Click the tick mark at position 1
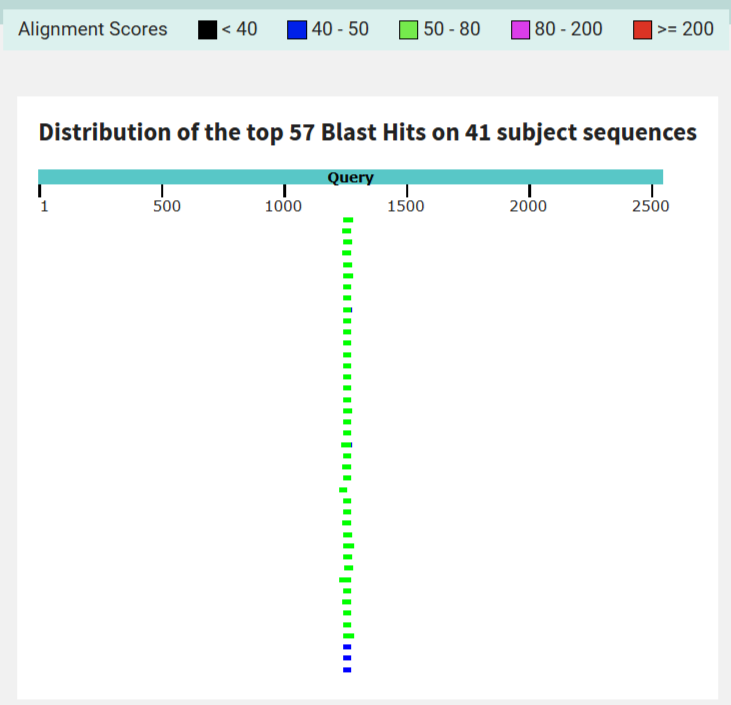This screenshot has height=705, width=731. [x=40, y=191]
